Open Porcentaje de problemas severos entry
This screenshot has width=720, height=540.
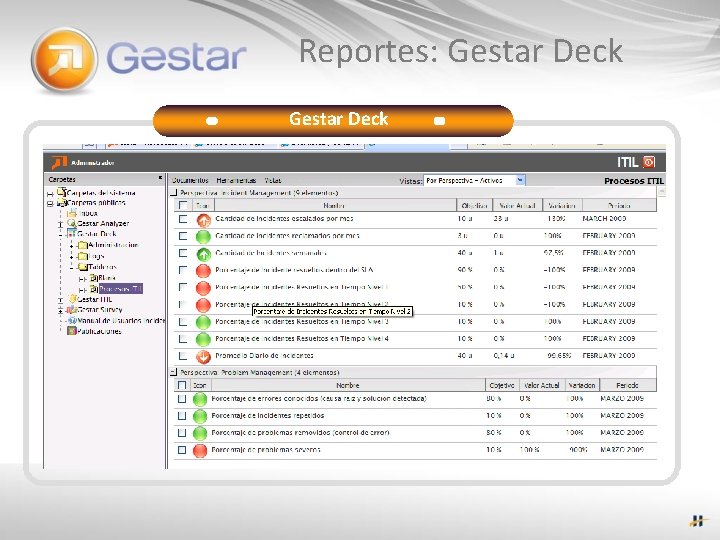click(x=265, y=450)
